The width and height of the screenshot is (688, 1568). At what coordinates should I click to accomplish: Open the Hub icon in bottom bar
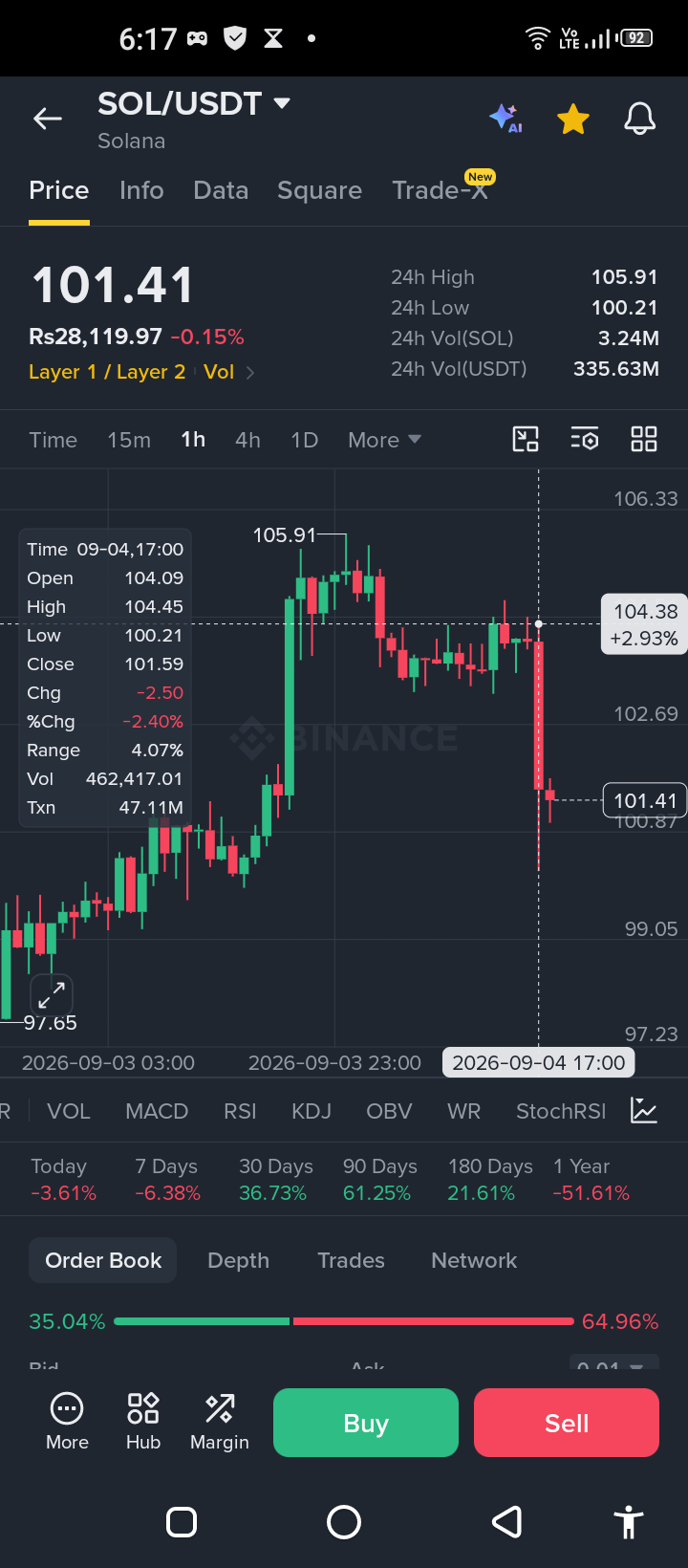coord(143,1422)
